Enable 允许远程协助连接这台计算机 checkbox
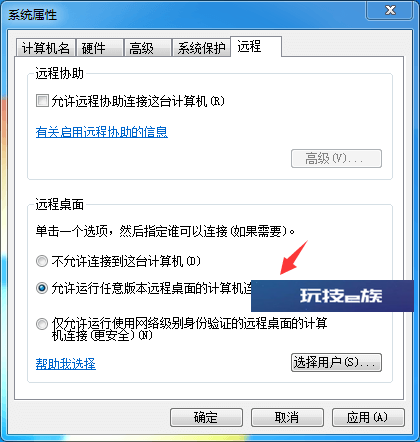 [x=42, y=101]
